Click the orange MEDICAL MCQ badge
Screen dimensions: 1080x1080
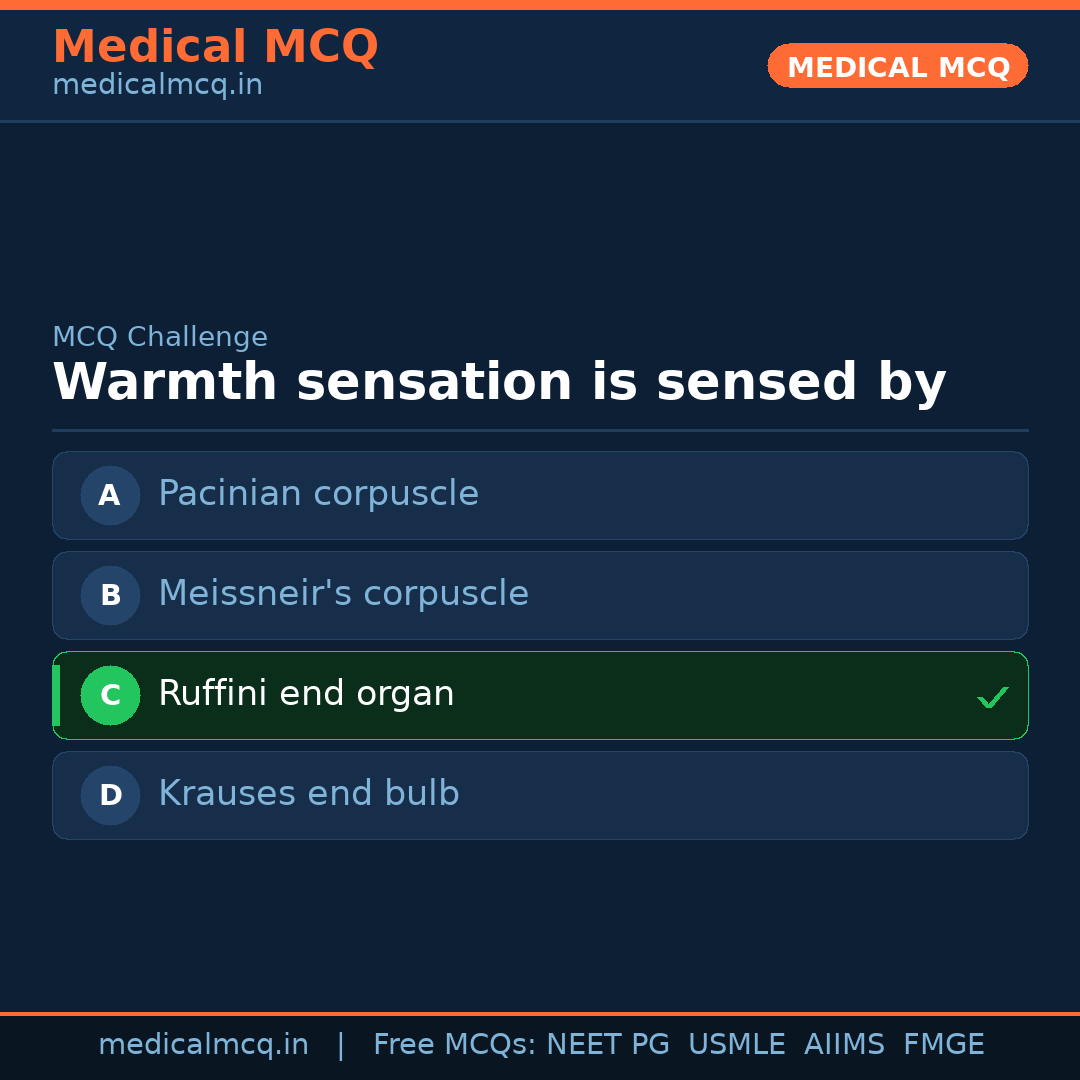tap(898, 67)
